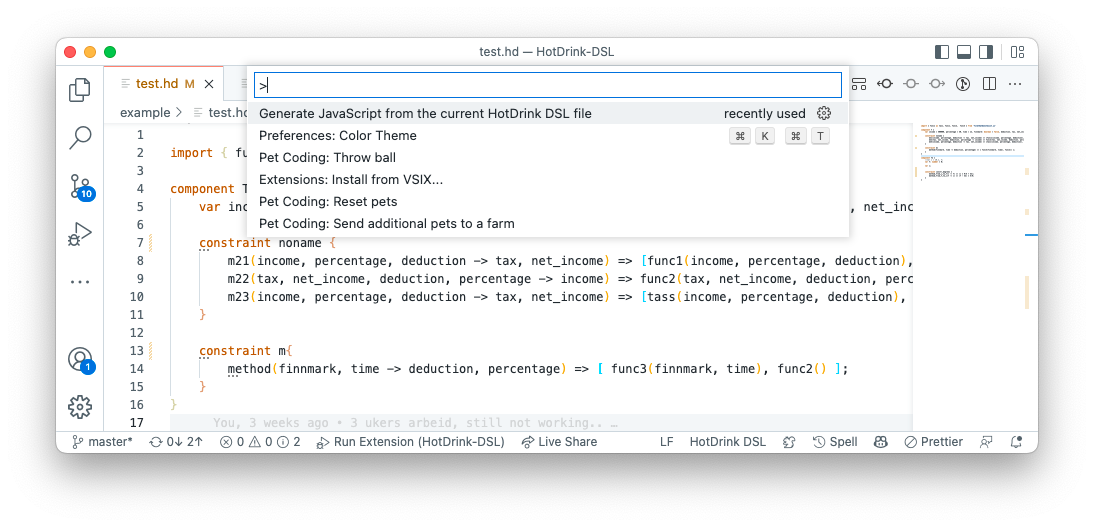Choose Pet Coding: Send additional pets to a farm
1094x527 pixels.
(548, 223)
